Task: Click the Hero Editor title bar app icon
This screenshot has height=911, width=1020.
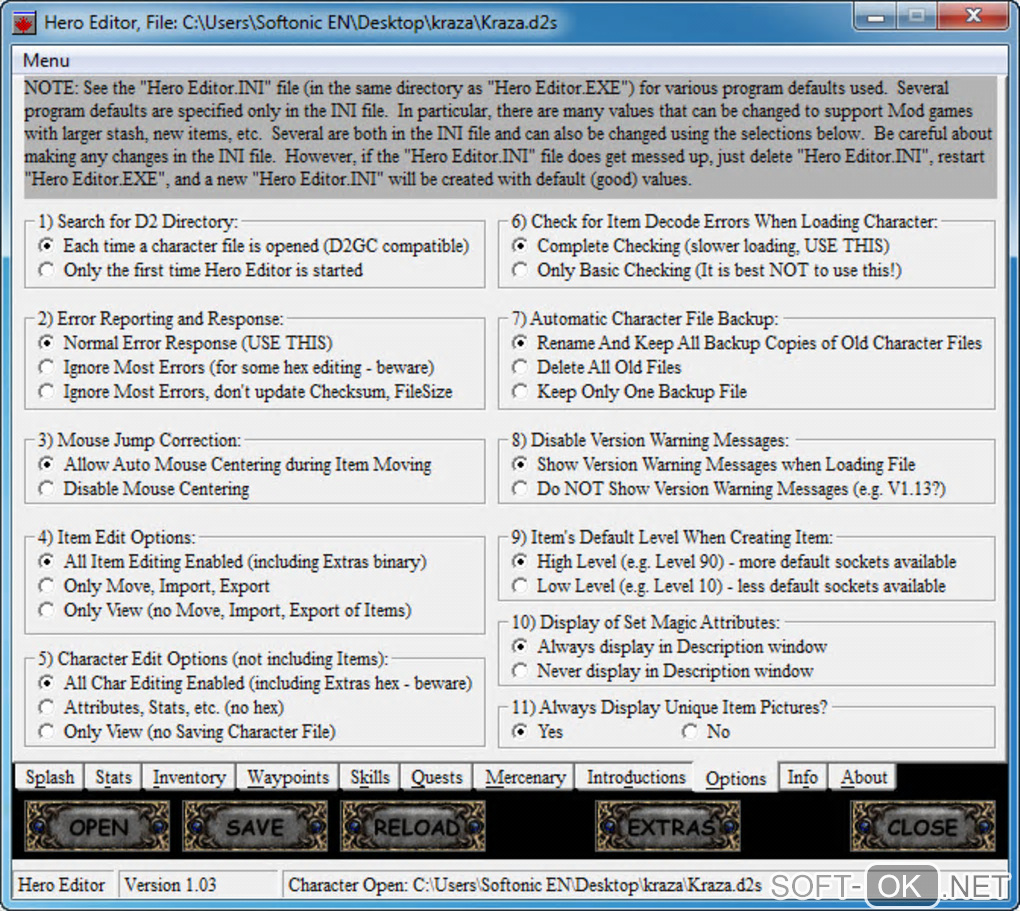Action: click(24, 23)
